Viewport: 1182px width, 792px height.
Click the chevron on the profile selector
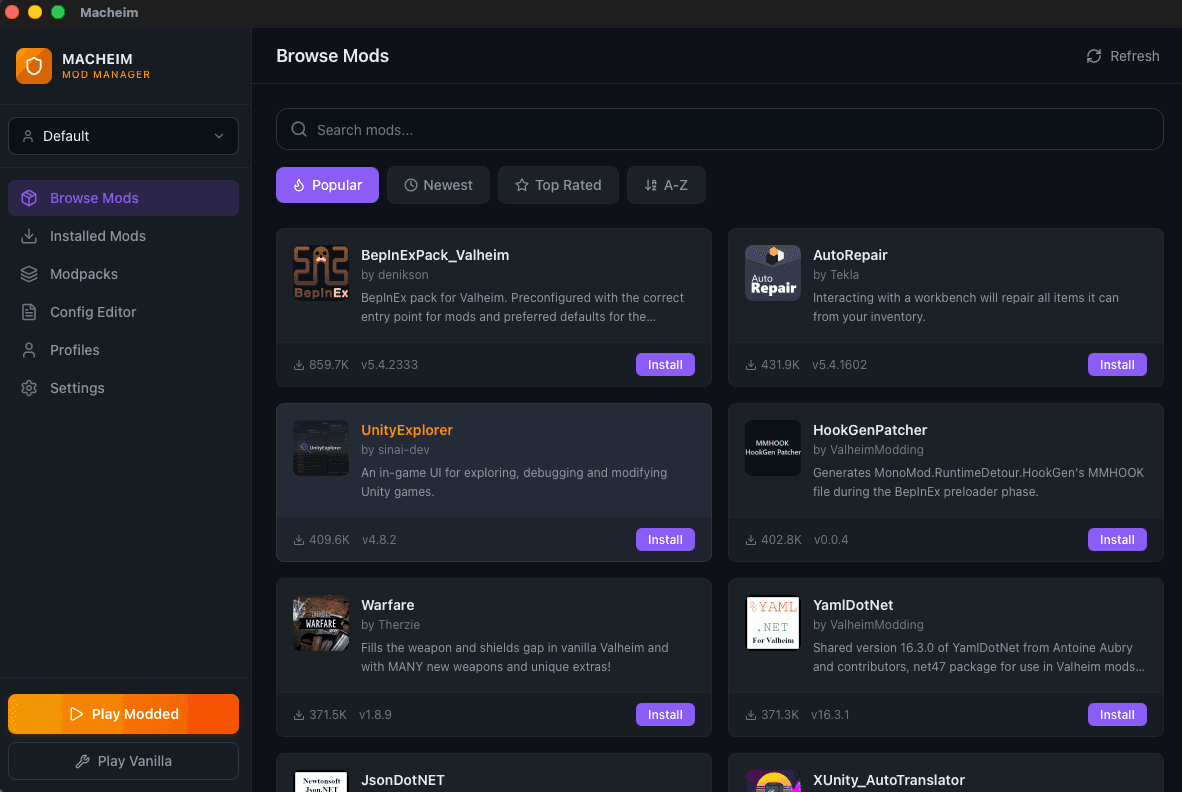(x=219, y=136)
